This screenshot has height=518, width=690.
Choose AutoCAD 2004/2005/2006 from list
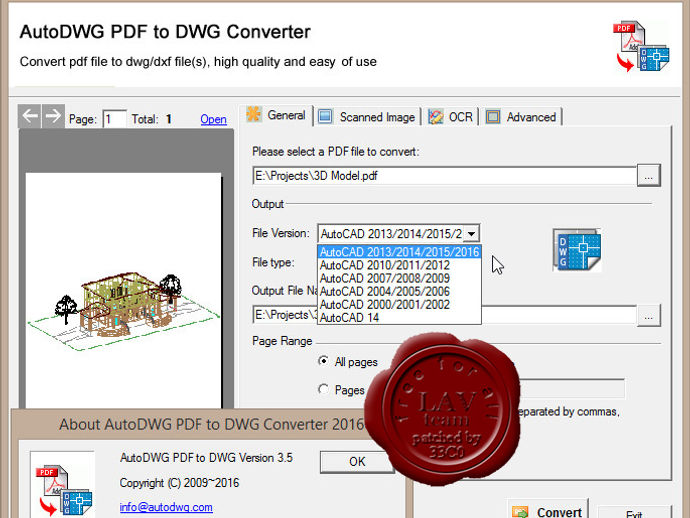(399, 291)
